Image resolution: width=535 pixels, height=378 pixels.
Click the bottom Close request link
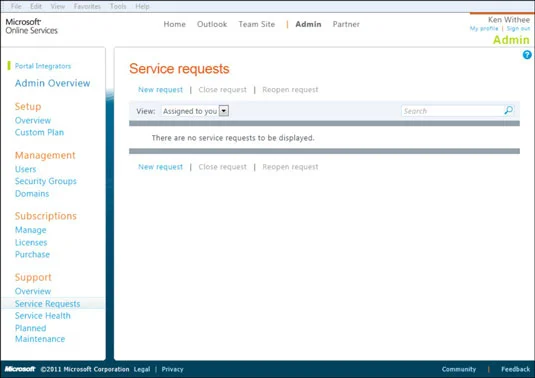pyautogui.click(x=222, y=167)
